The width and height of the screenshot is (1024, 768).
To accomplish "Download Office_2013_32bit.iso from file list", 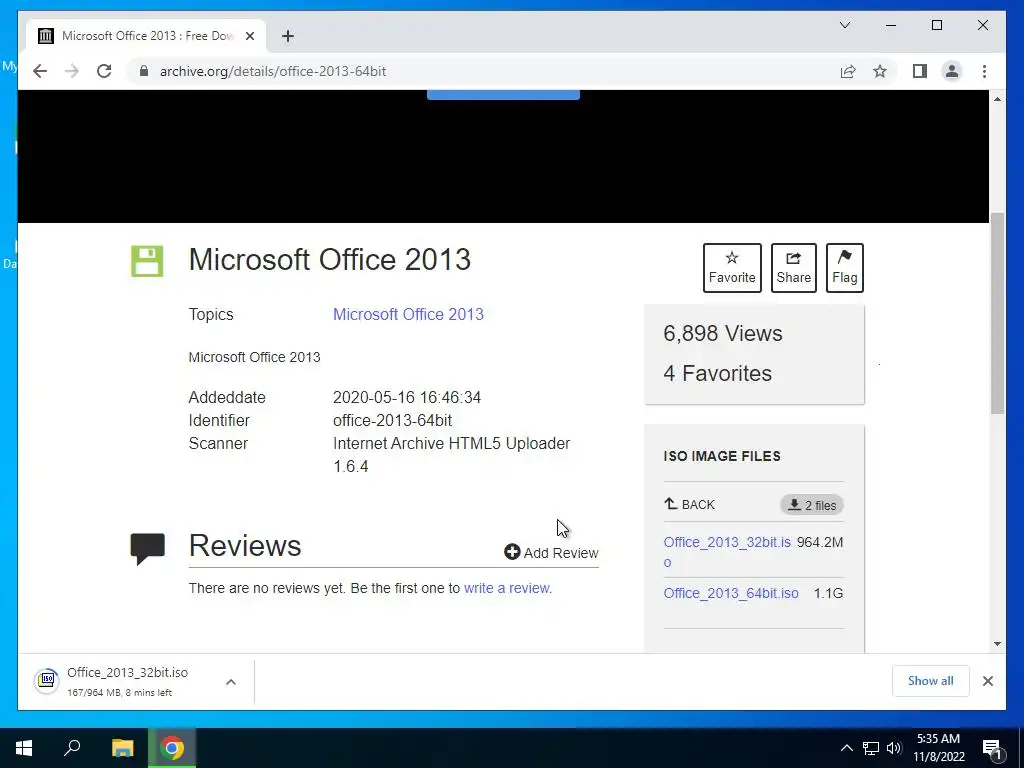I will click(727, 551).
